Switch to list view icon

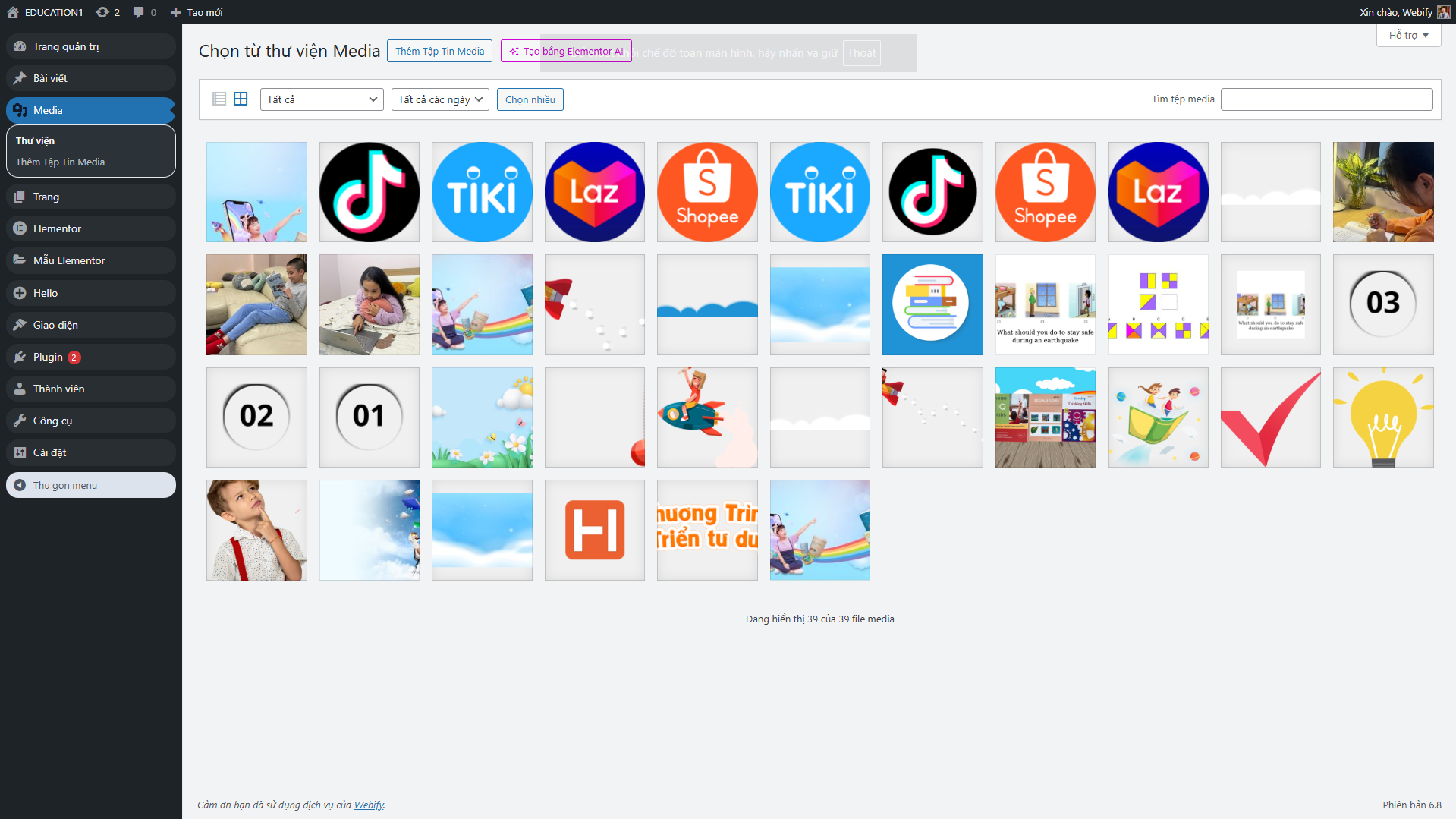click(219, 99)
